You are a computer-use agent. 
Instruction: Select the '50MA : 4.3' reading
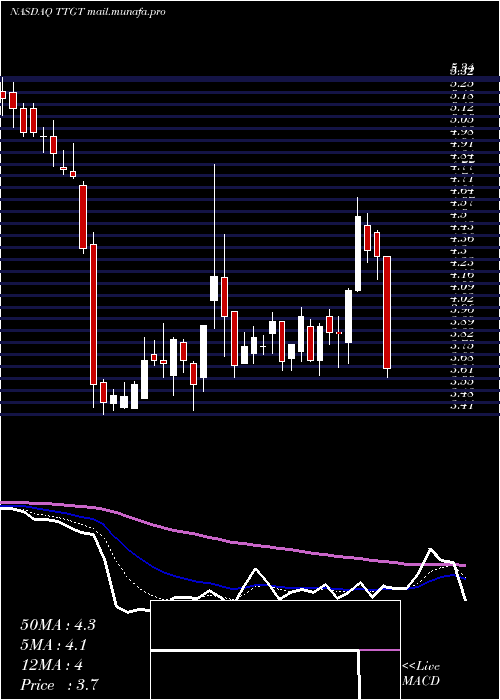pyautogui.click(x=58, y=625)
